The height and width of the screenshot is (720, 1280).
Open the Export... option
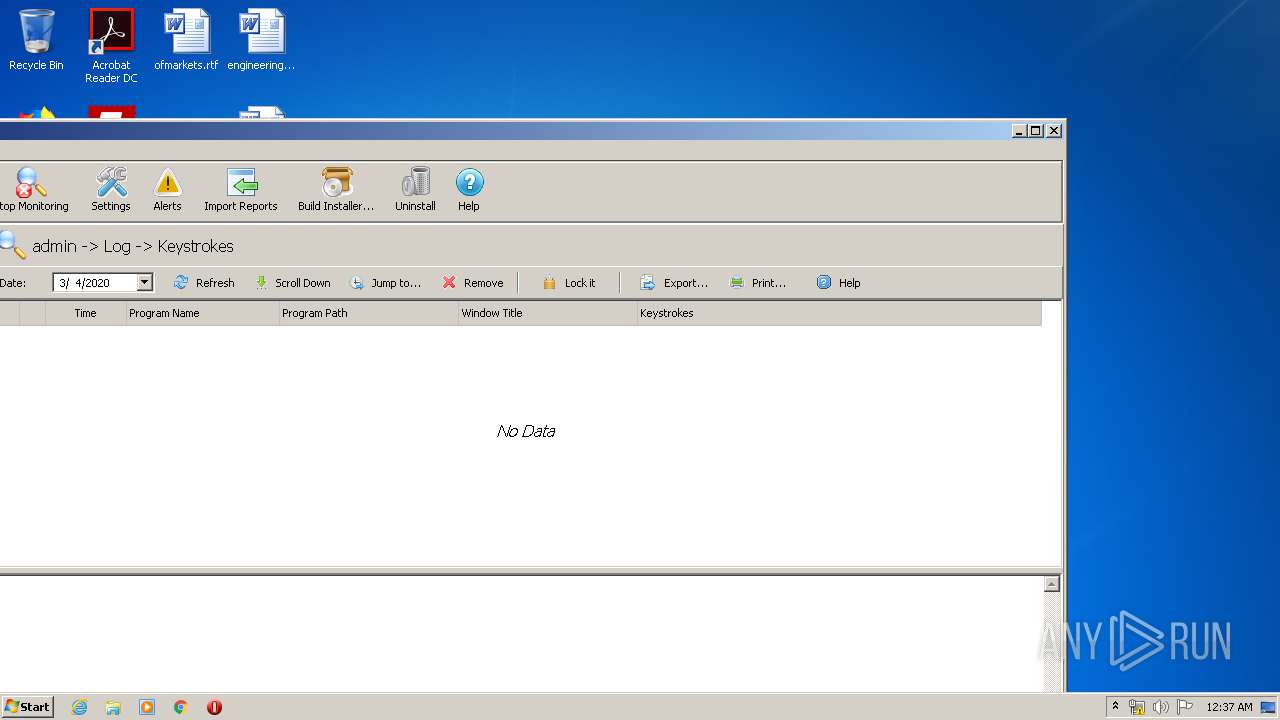tap(674, 283)
